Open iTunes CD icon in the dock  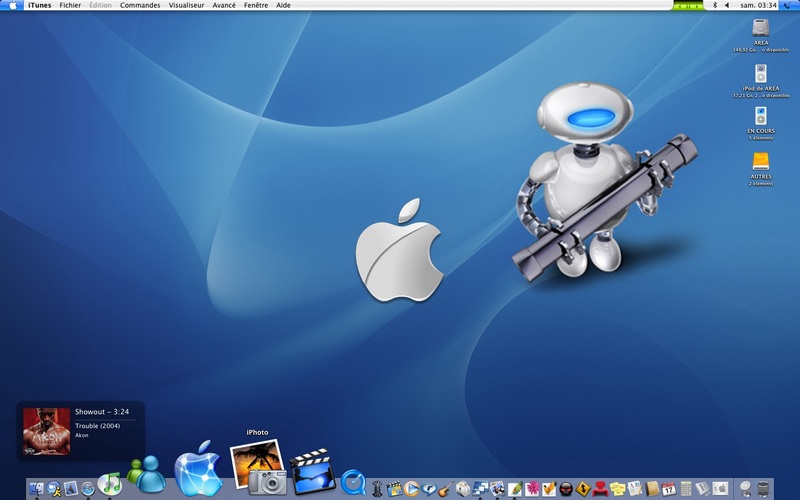coord(110,484)
